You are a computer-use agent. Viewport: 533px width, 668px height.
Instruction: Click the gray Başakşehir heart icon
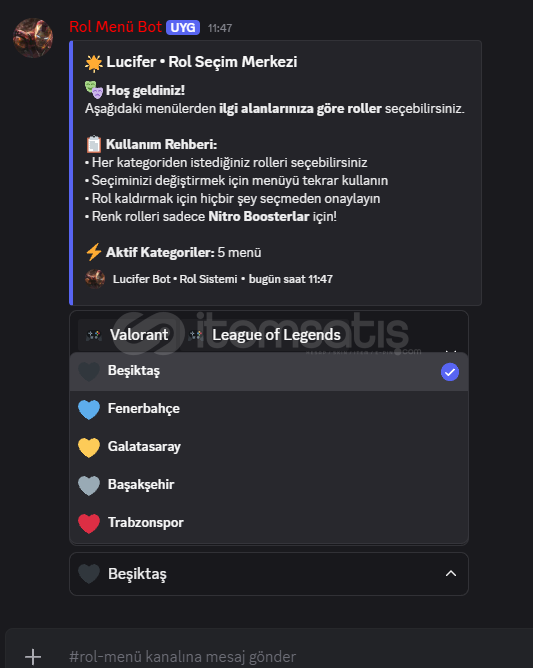(89, 485)
